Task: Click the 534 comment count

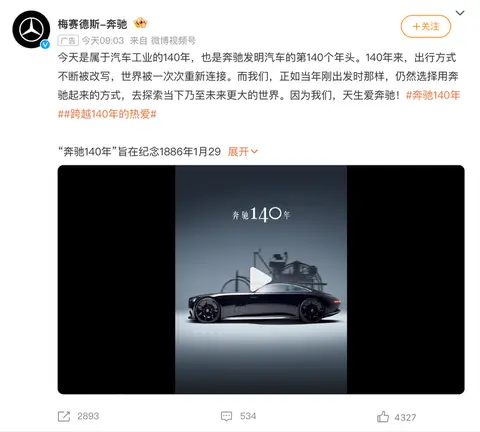Action: 248,416
